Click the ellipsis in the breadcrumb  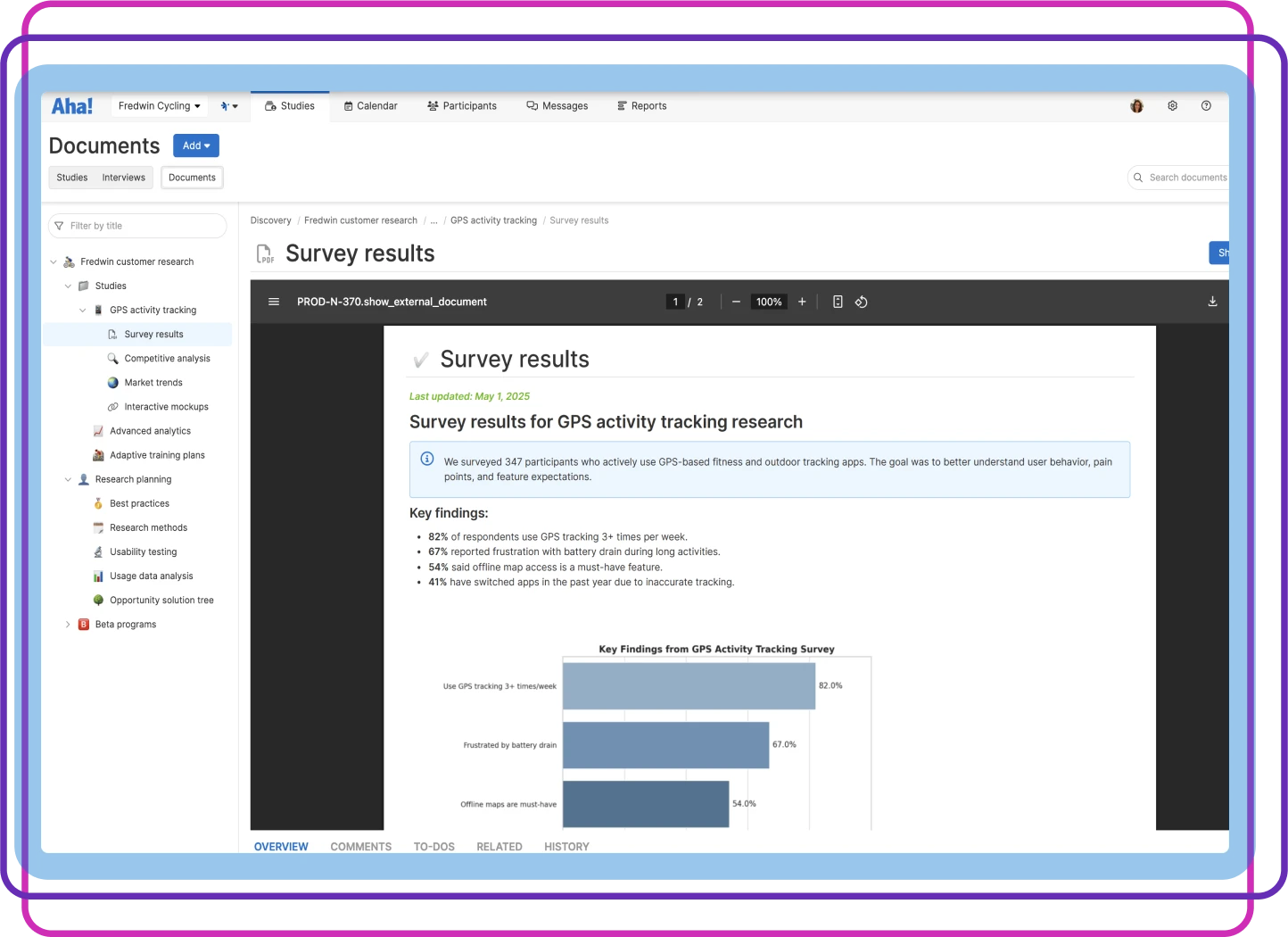tap(434, 220)
